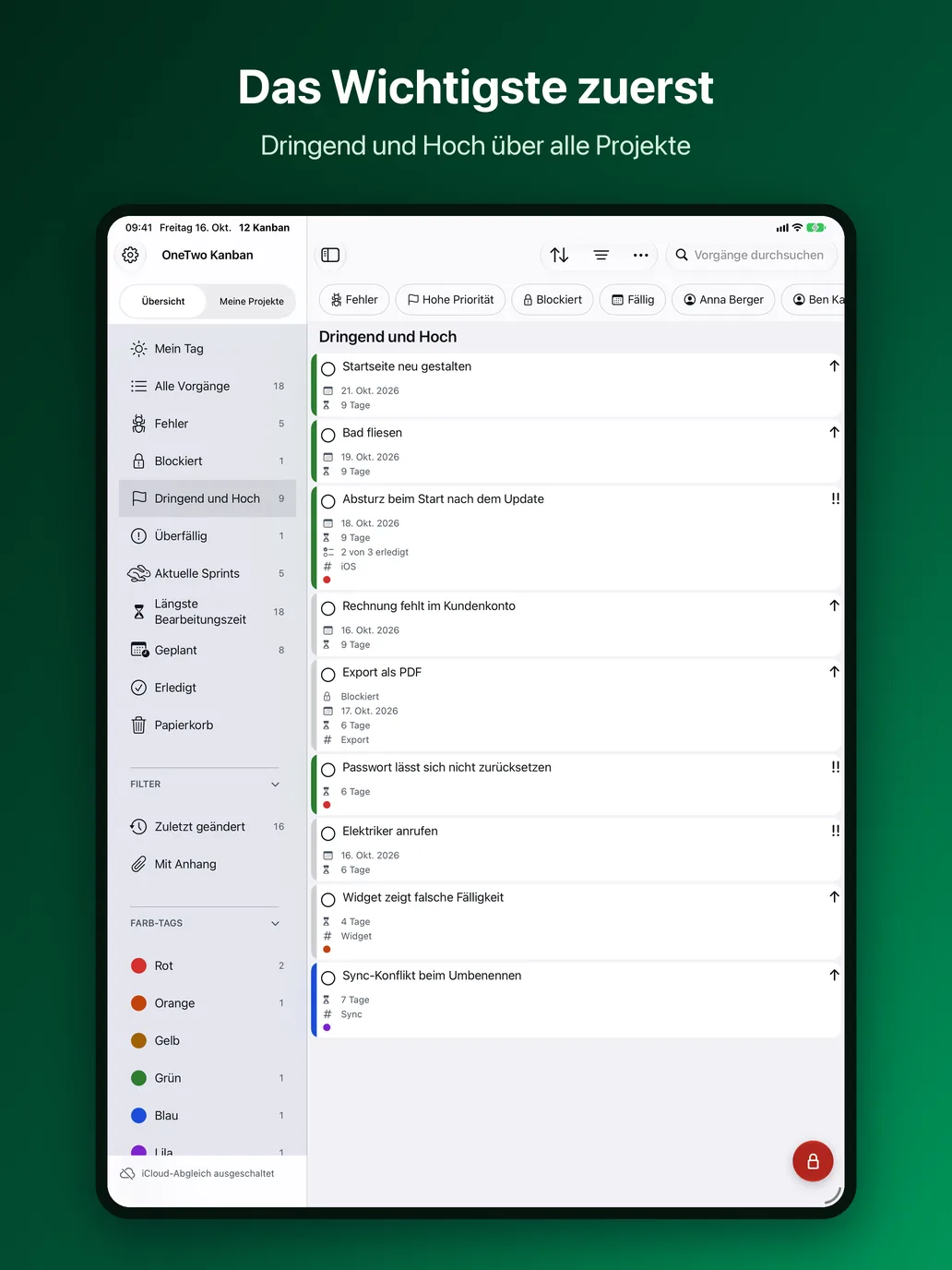Click paperclip icon beside Mit Anhang
The image size is (952, 1270).
pos(138,864)
